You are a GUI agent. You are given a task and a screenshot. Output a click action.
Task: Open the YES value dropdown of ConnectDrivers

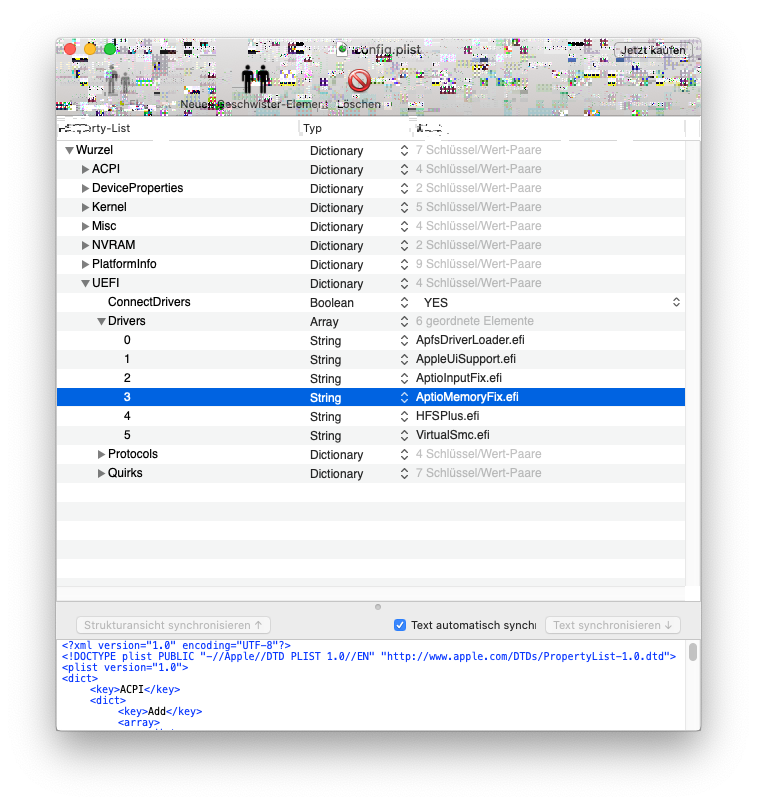(x=676, y=302)
